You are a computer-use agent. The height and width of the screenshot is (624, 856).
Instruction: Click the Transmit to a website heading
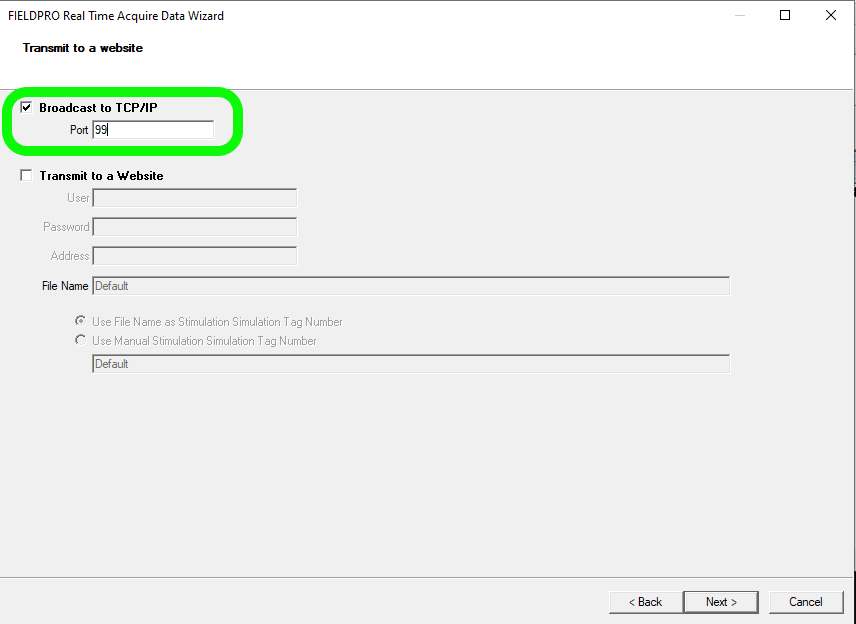coord(82,48)
